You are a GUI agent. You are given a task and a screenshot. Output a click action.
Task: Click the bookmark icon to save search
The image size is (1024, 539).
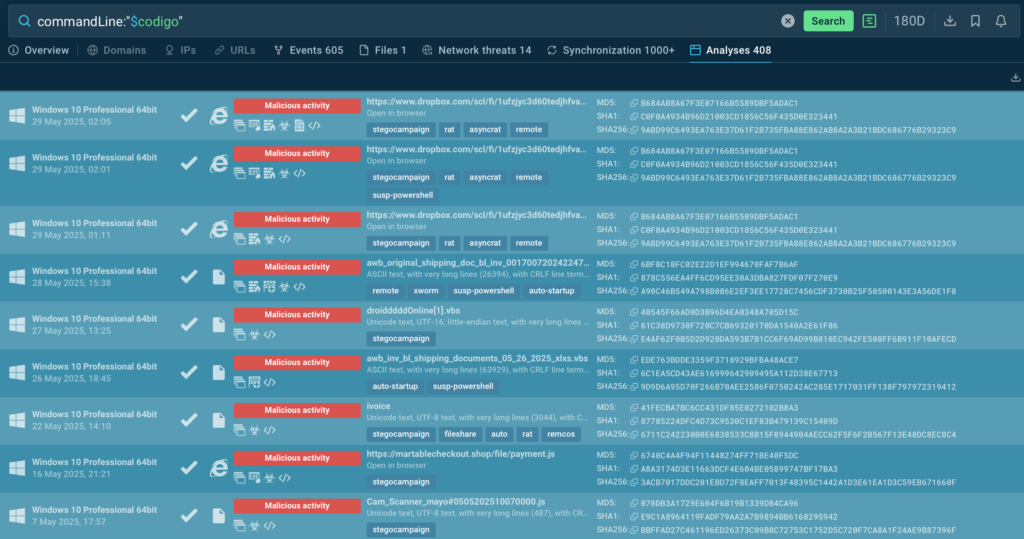[975, 21]
